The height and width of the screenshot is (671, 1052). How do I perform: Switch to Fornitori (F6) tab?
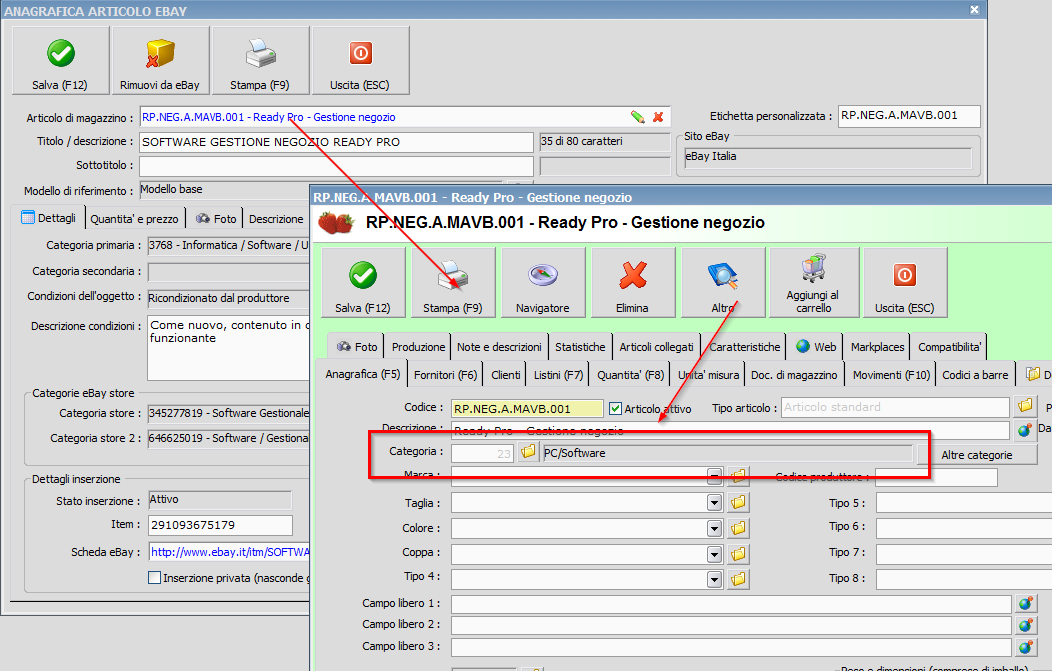pos(445,374)
